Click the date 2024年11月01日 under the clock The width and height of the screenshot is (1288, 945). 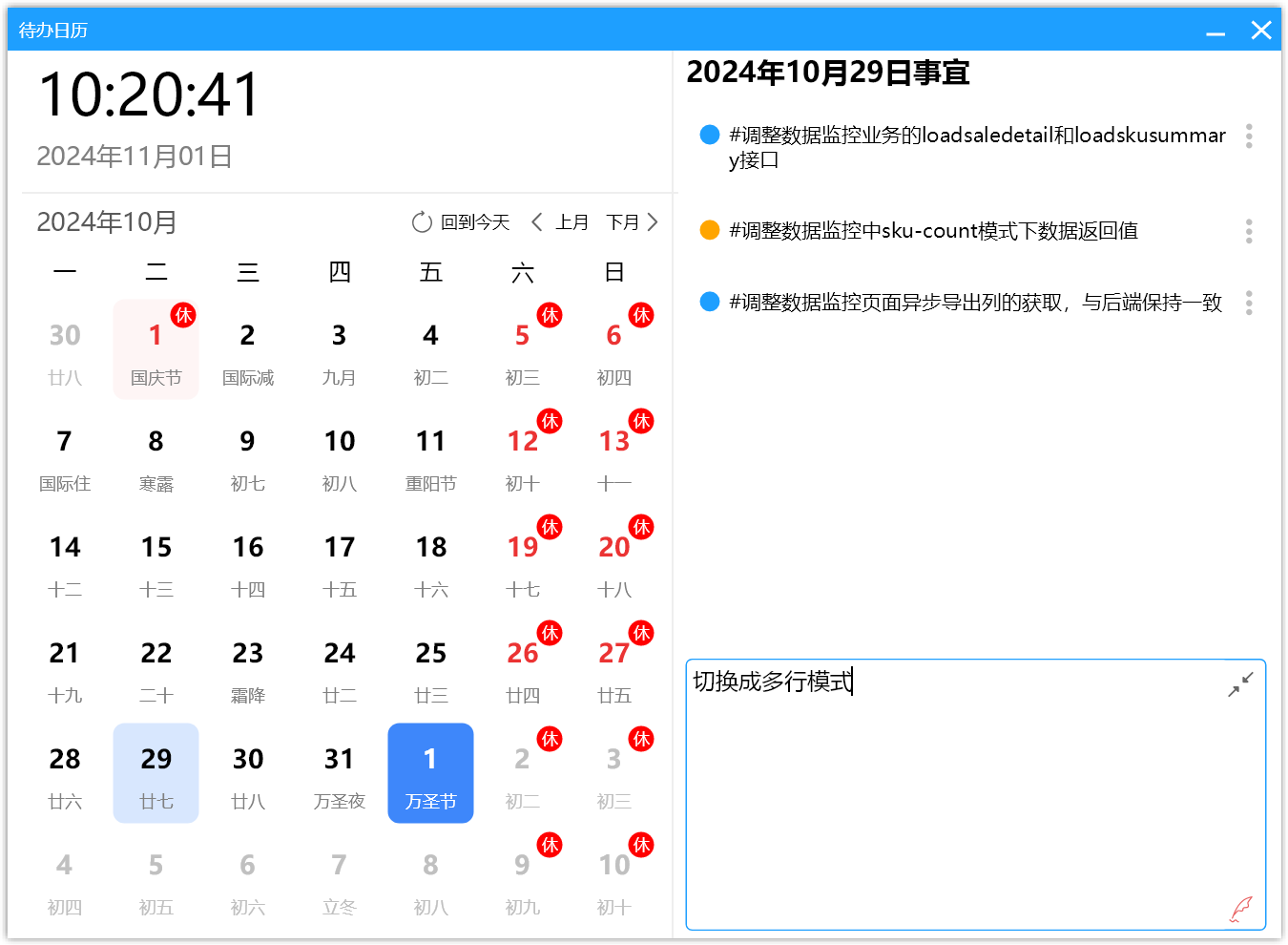[x=135, y=157]
